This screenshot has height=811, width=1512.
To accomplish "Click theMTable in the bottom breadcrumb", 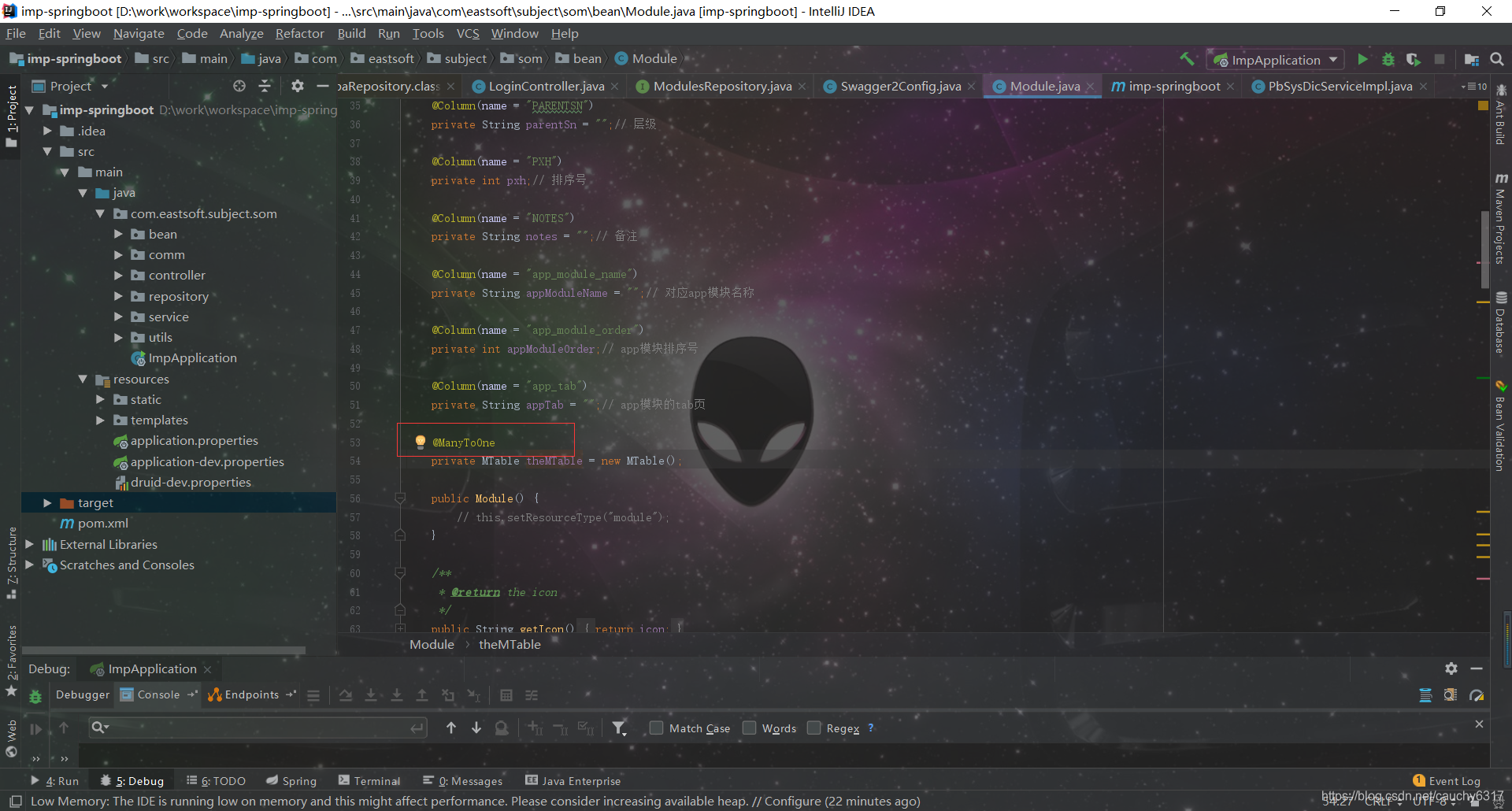I will pyautogui.click(x=510, y=644).
